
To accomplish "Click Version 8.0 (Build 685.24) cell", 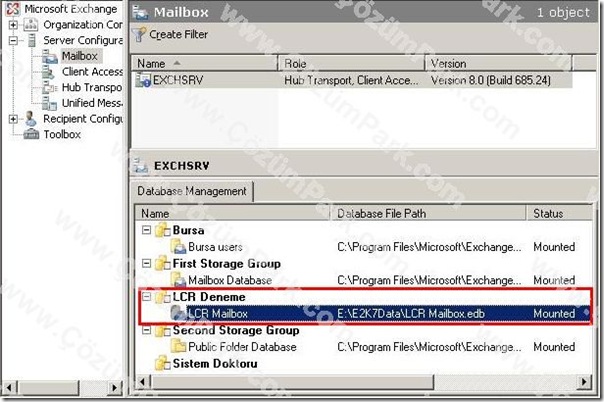I will 490,80.
